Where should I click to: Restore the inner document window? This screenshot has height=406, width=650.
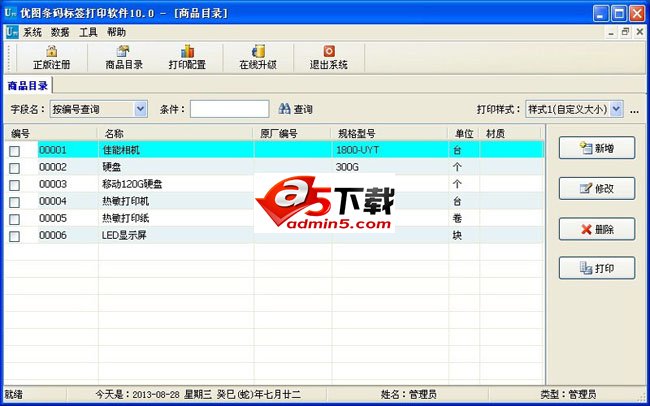click(x=625, y=32)
